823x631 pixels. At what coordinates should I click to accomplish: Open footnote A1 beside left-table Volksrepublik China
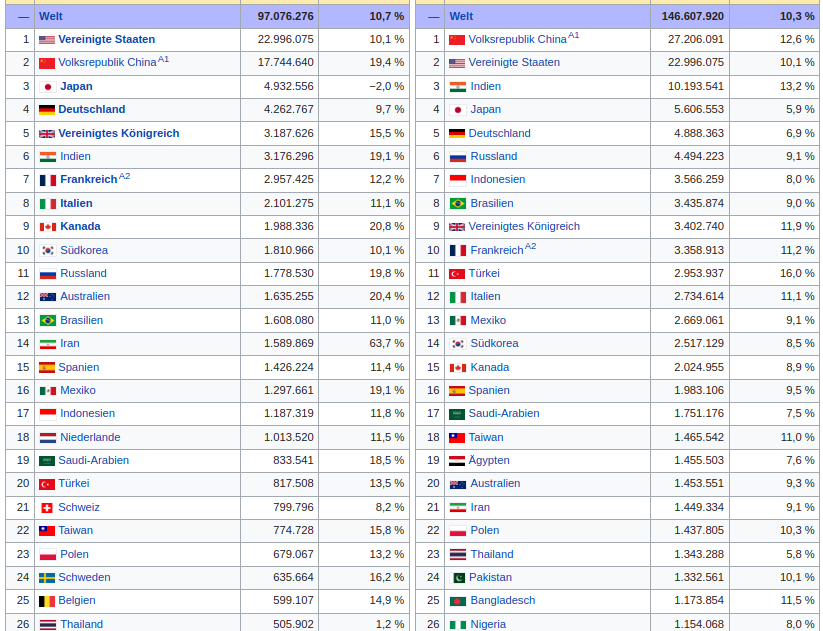(164, 59)
